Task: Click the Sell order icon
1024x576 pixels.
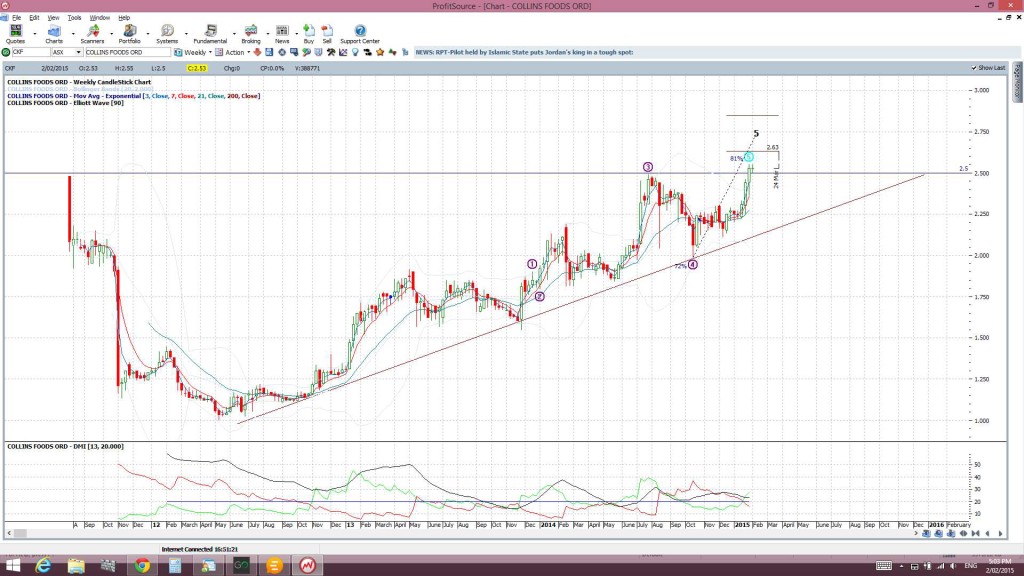Action: click(x=327, y=31)
